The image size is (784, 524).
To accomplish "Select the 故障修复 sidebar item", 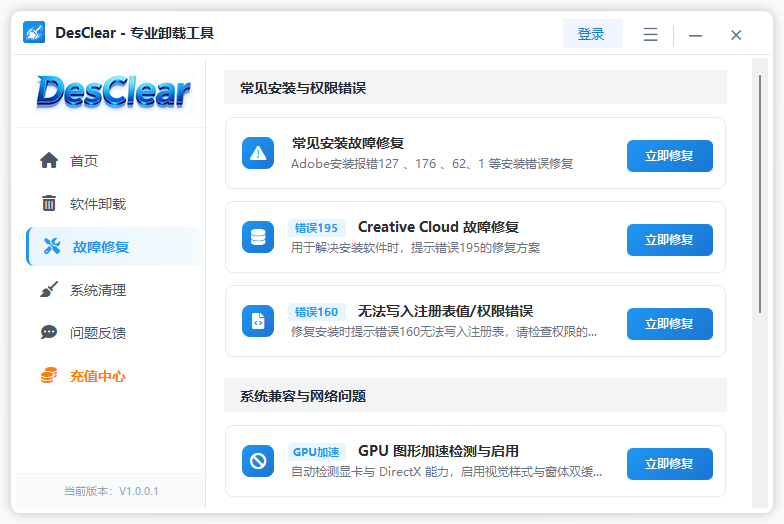I will pyautogui.click(x=114, y=246).
